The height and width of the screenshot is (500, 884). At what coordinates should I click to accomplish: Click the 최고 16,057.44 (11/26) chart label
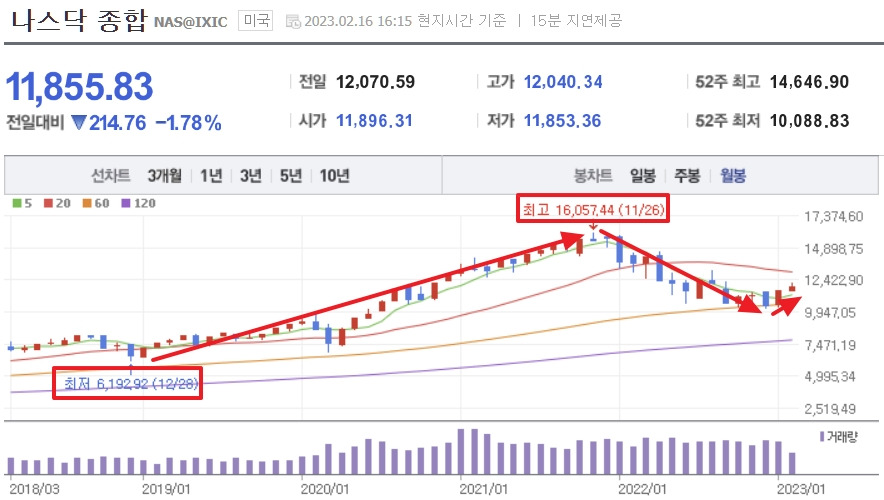point(593,210)
